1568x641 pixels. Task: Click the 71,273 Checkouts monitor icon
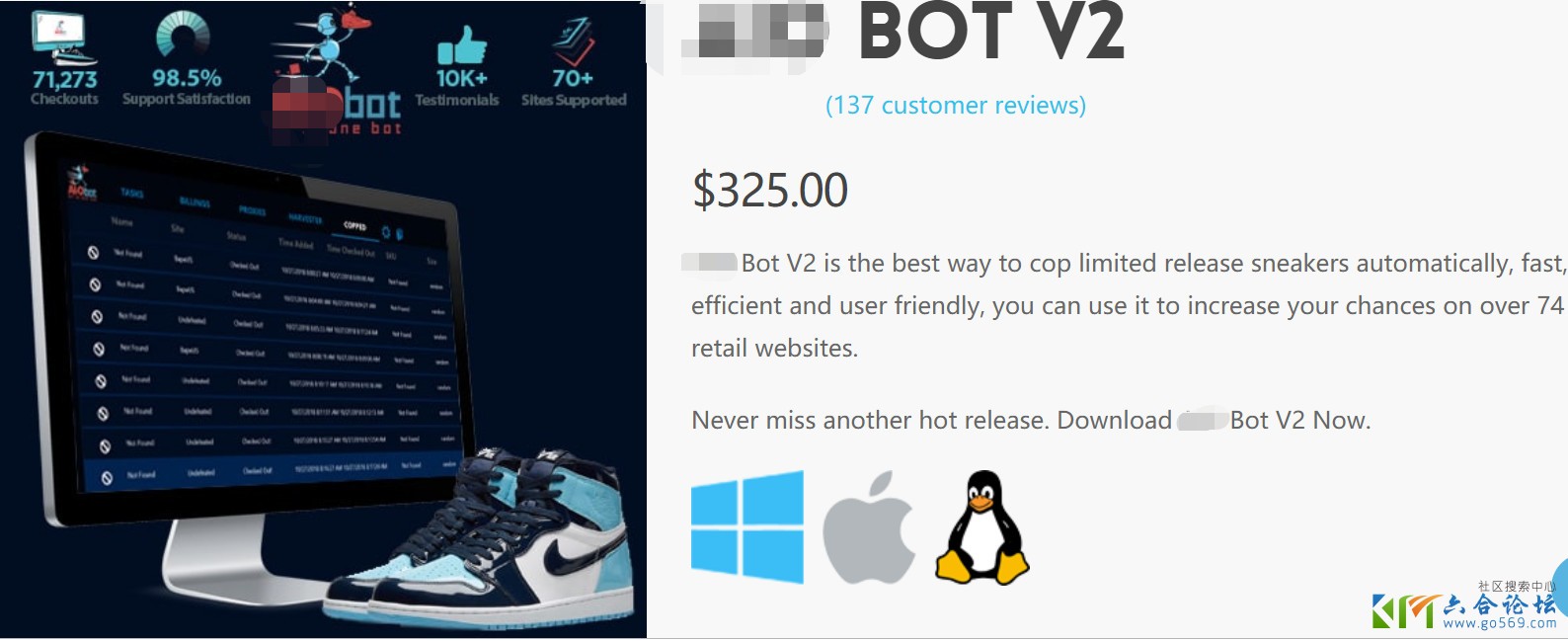pyautogui.click(x=58, y=39)
